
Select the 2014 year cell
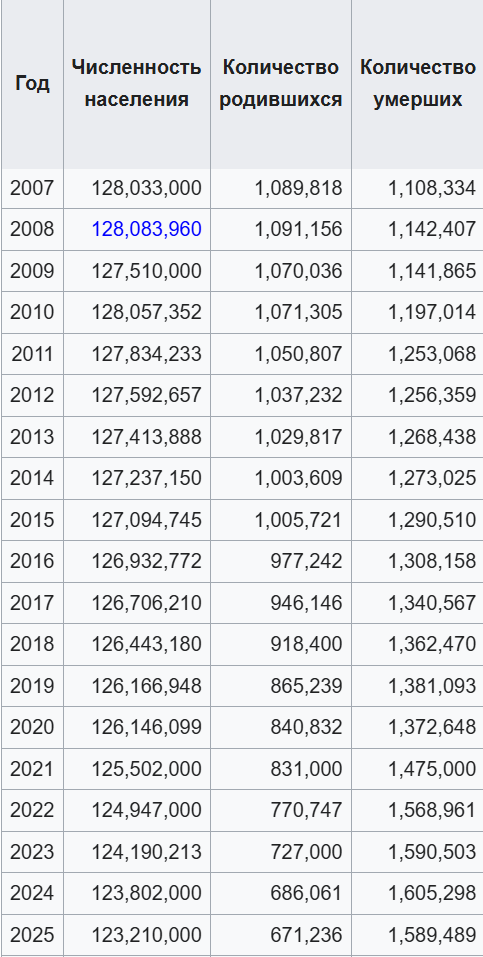tap(32, 478)
